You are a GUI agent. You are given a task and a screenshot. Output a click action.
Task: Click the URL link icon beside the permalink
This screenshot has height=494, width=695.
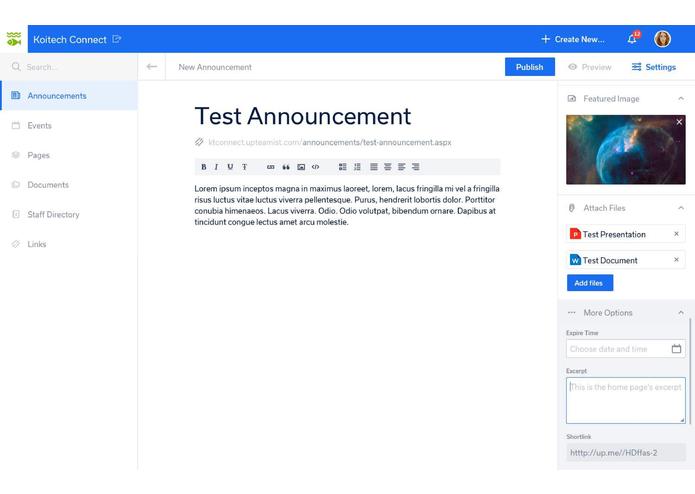coord(199,142)
